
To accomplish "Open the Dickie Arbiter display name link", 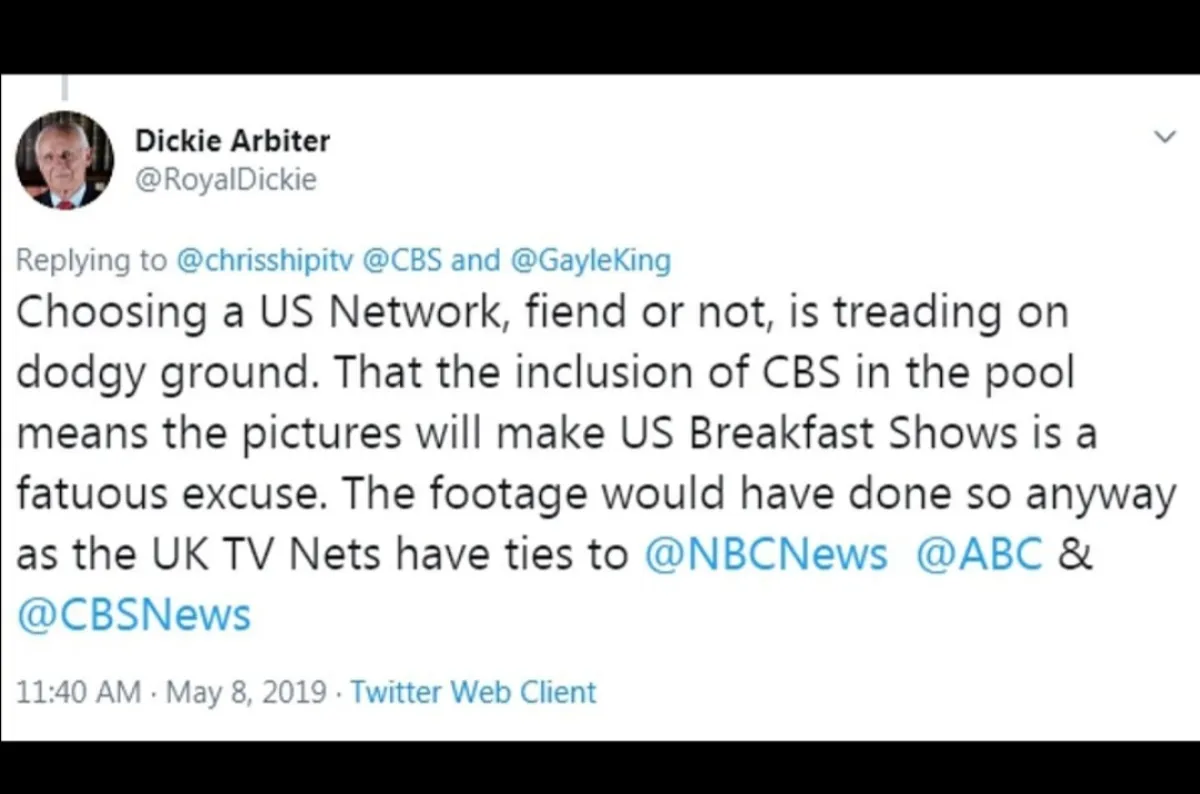I will tap(232, 141).
